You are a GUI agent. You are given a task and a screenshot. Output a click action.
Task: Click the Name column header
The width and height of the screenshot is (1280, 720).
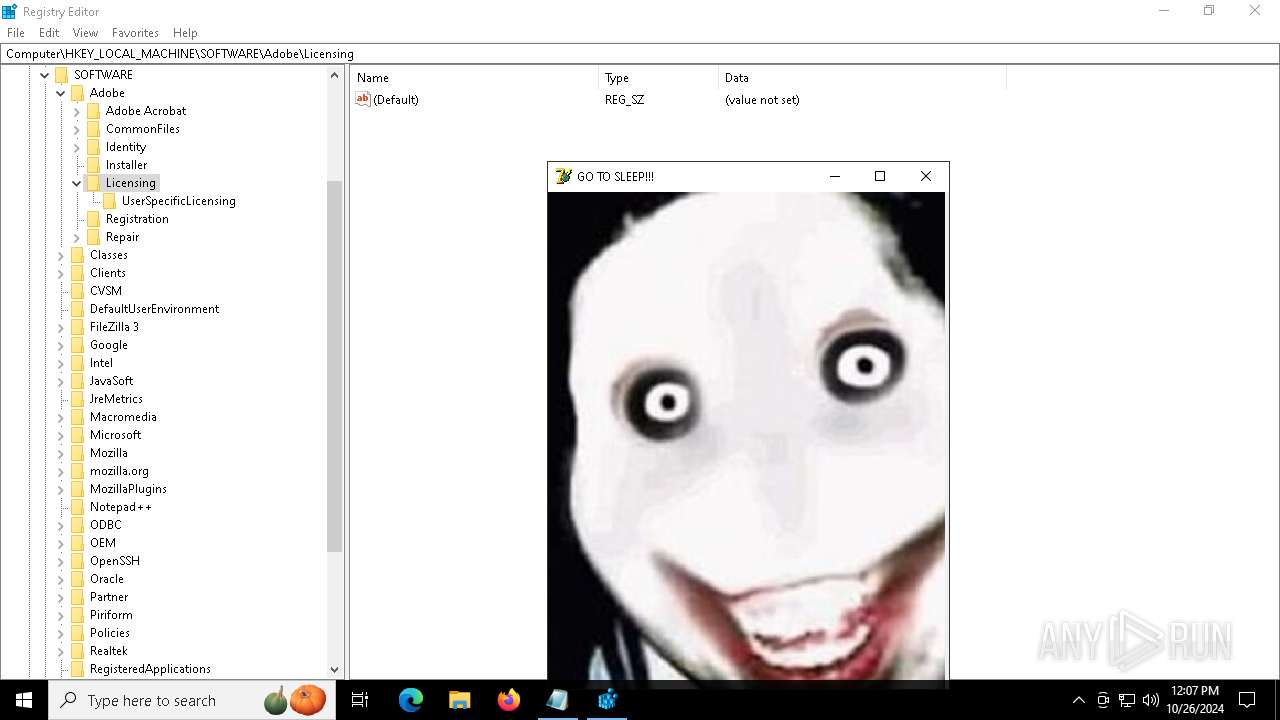pos(474,78)
